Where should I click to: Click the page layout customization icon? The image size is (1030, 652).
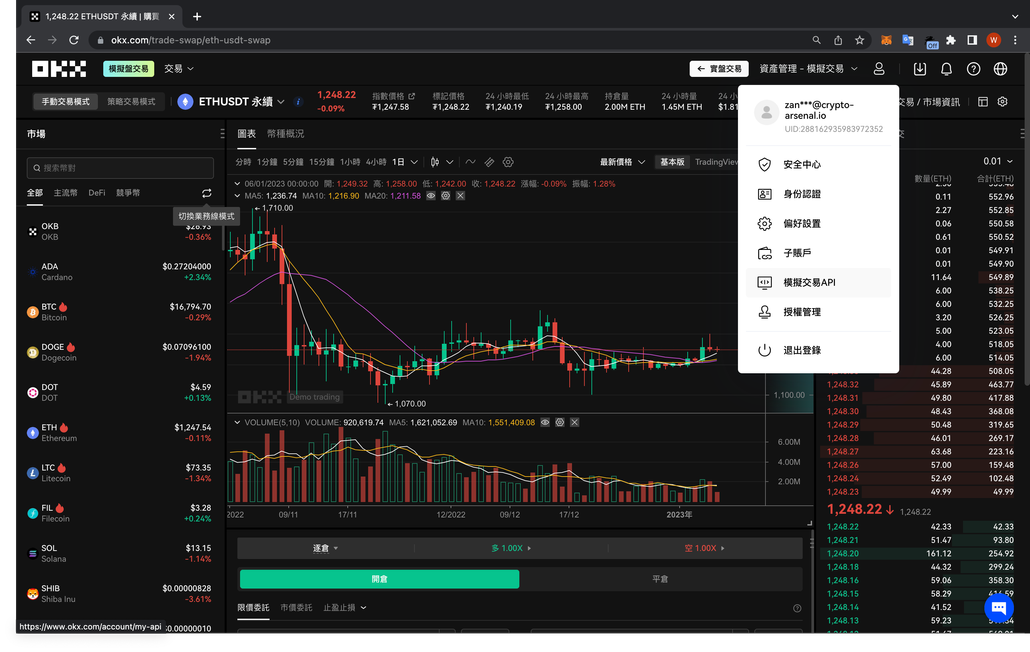[984, 101]
